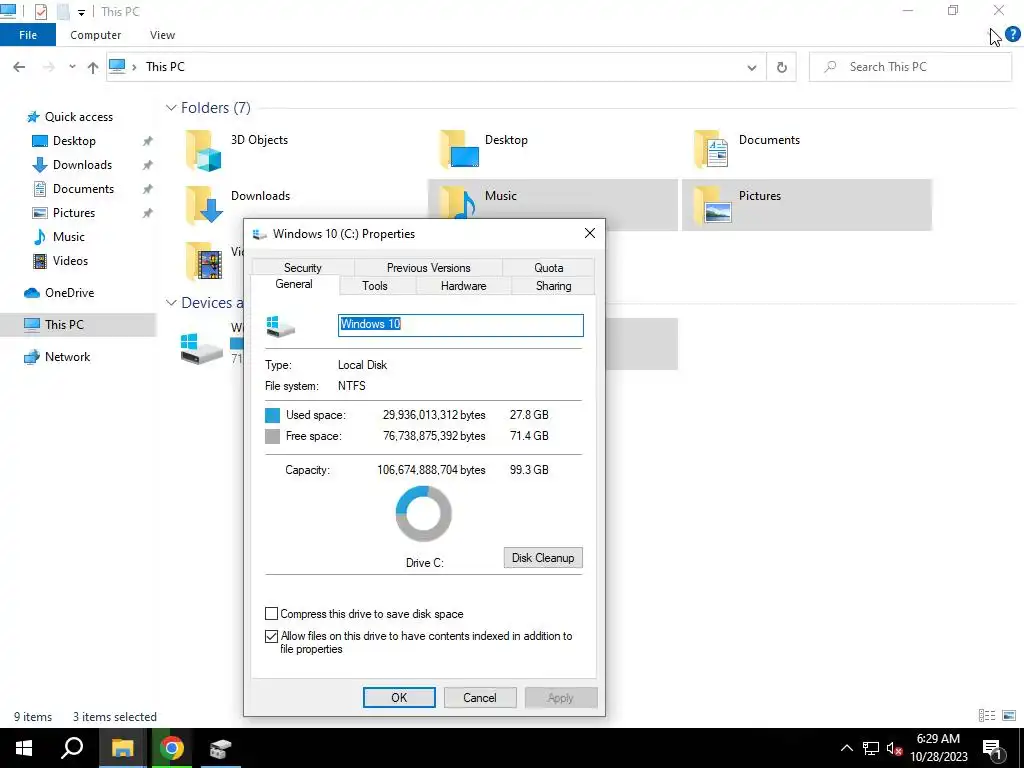
Task: Open the Computer ribbon tab
Action: click(x=95, y=35)
